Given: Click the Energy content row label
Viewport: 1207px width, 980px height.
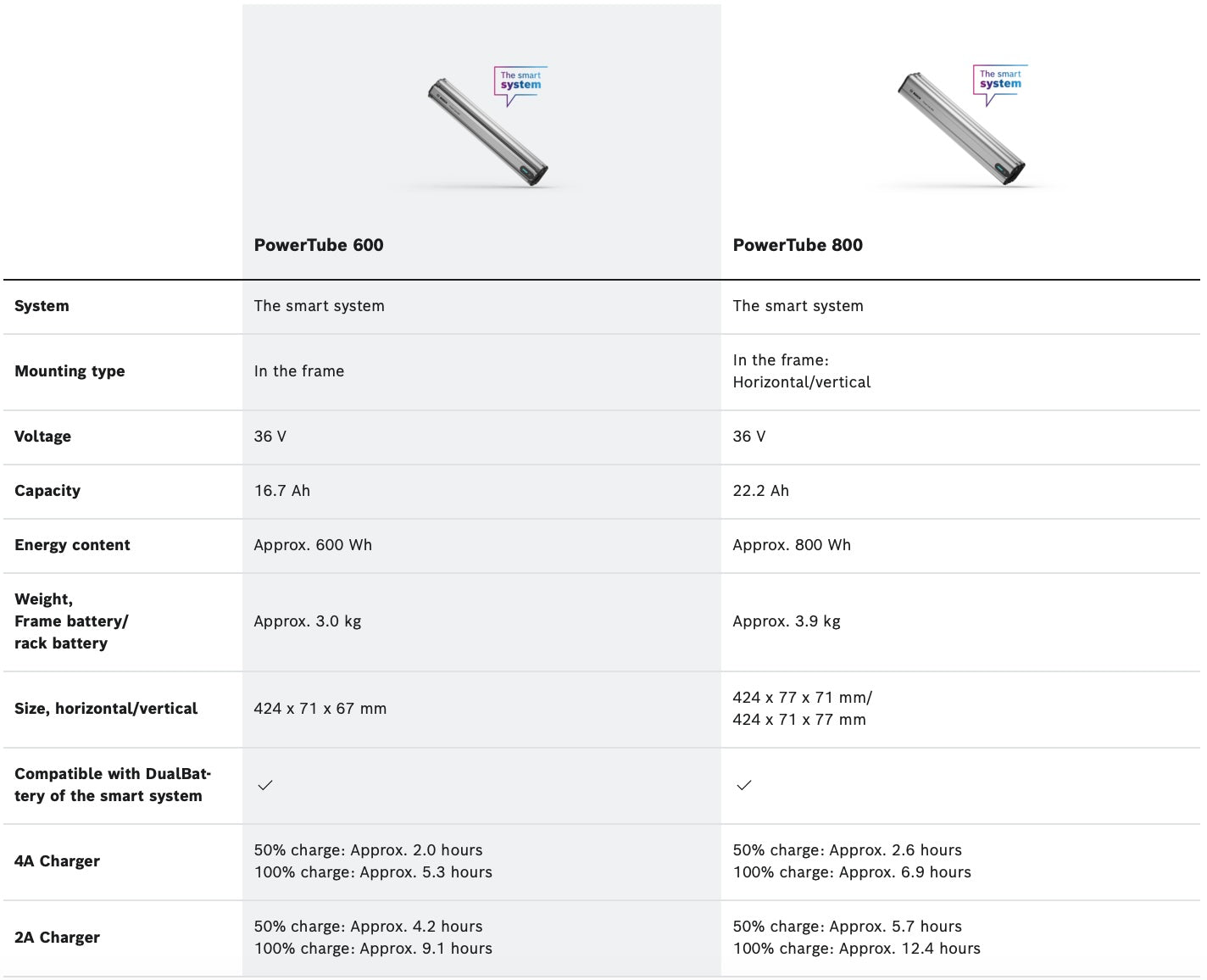Looking at the screenshot, I should (x=72, y=545).
